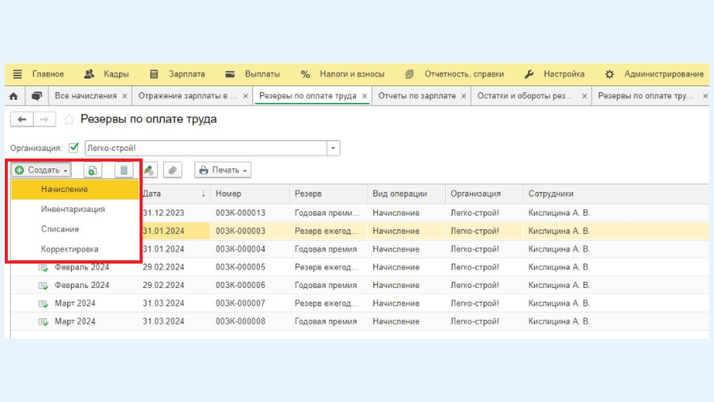
Task: Click the toolbar icon left of paperclip
Action: click(149, 171)
